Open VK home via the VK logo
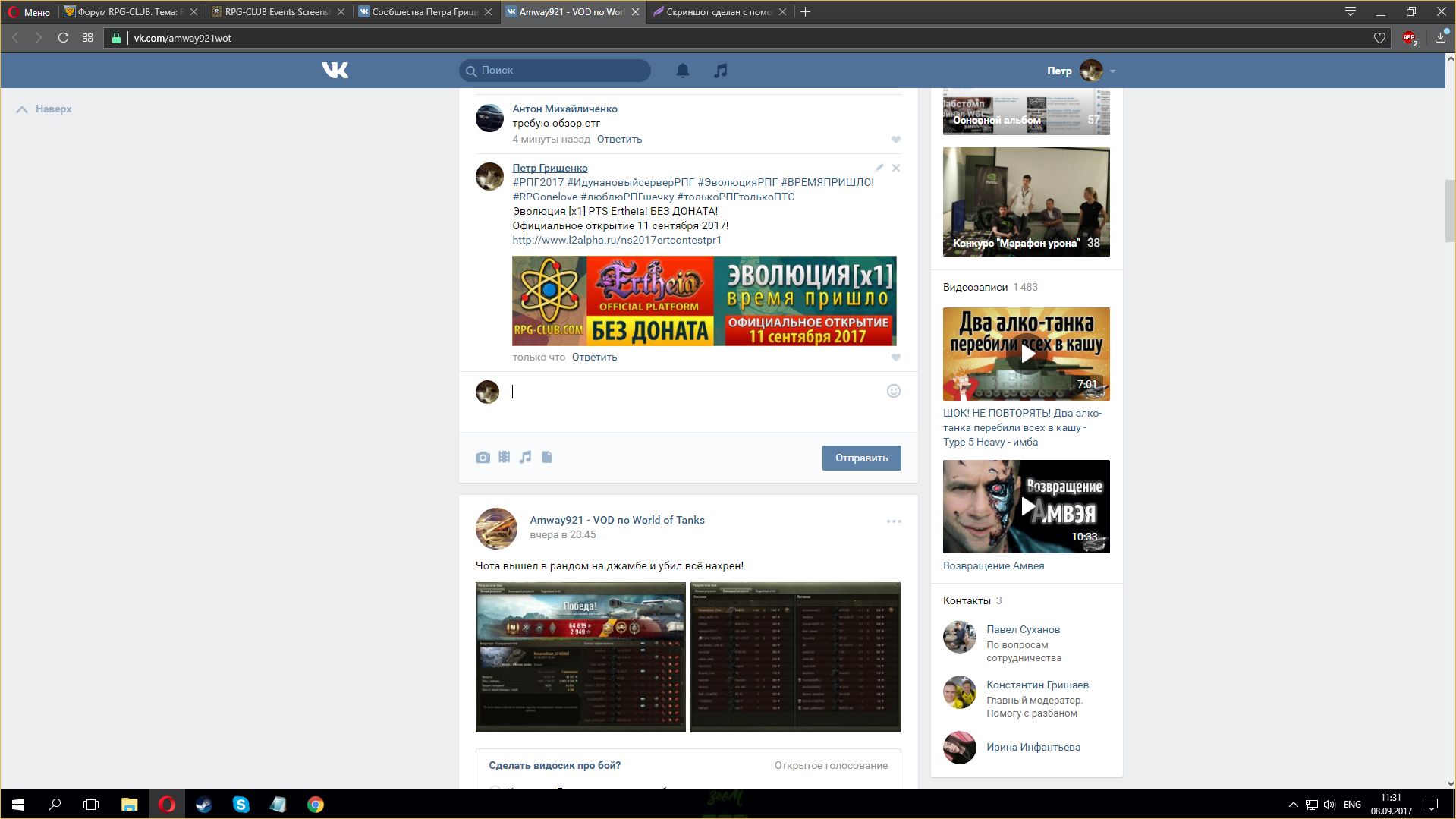The image size is (1456, 819). click(335, 71)
